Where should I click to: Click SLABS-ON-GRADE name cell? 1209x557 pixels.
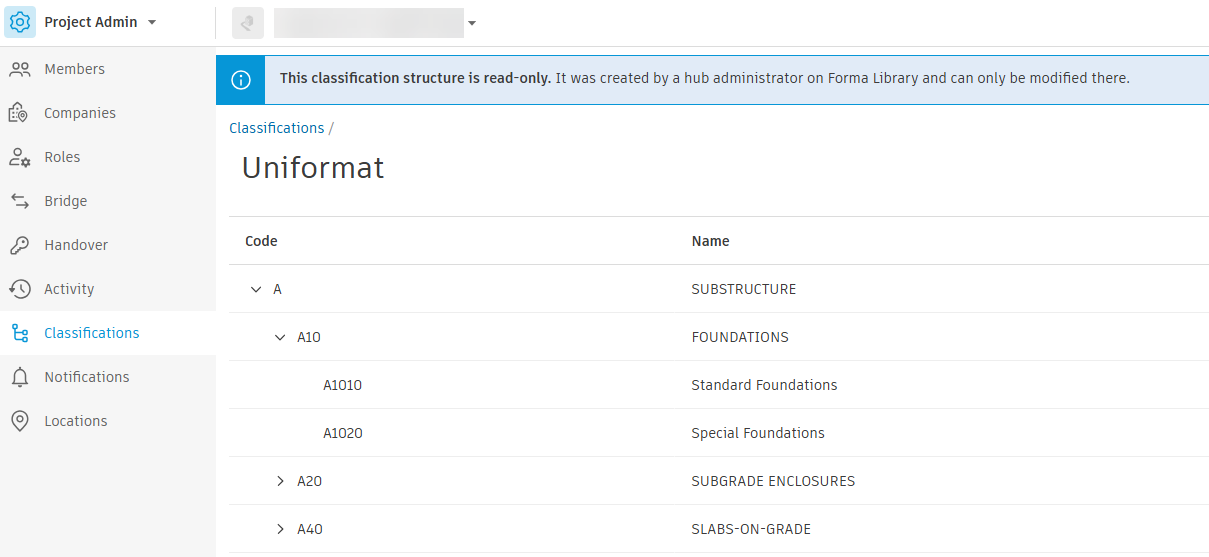751,529
